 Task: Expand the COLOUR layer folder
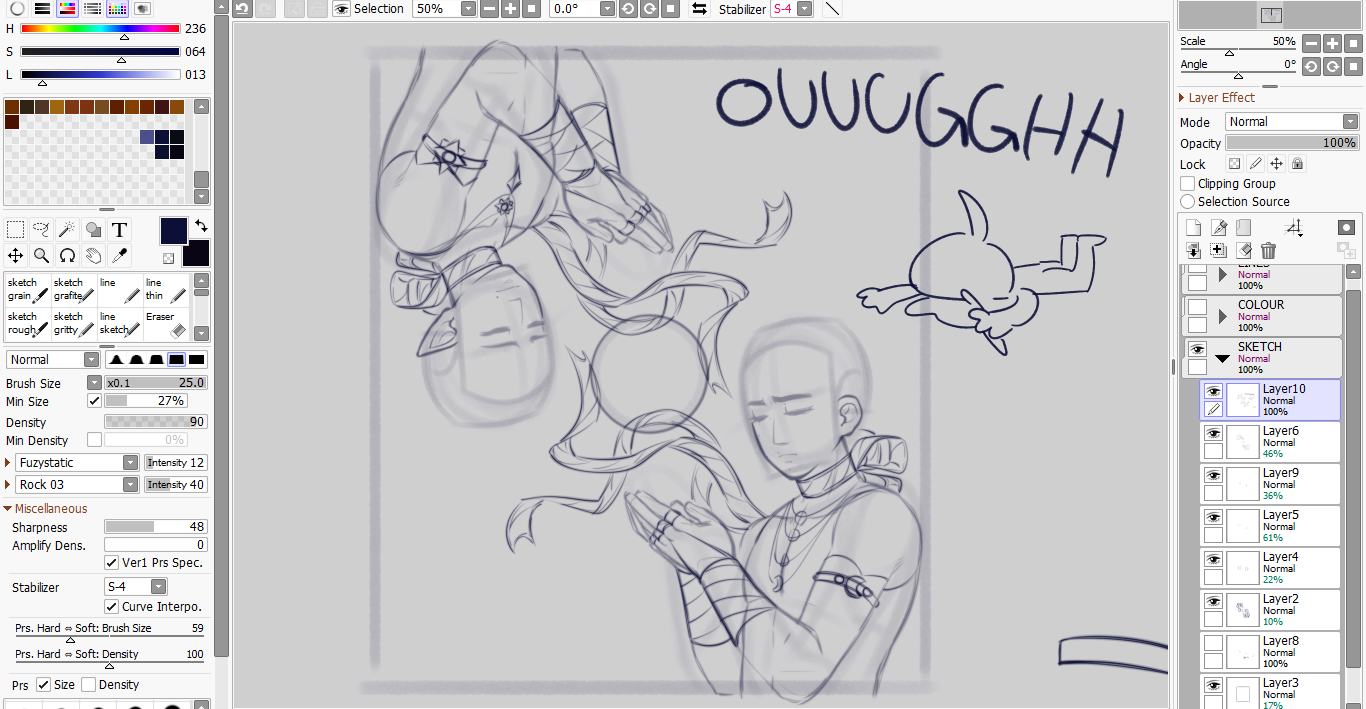pos(1222,316)
